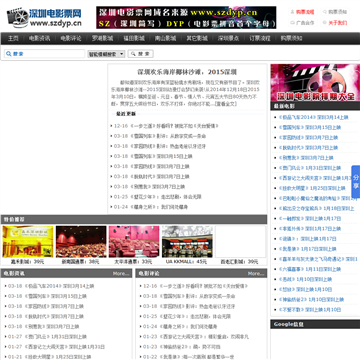This screenshot has width=360, height=360.
Task: Open the 购票流程 link with person icon
Action: (302, 12)
